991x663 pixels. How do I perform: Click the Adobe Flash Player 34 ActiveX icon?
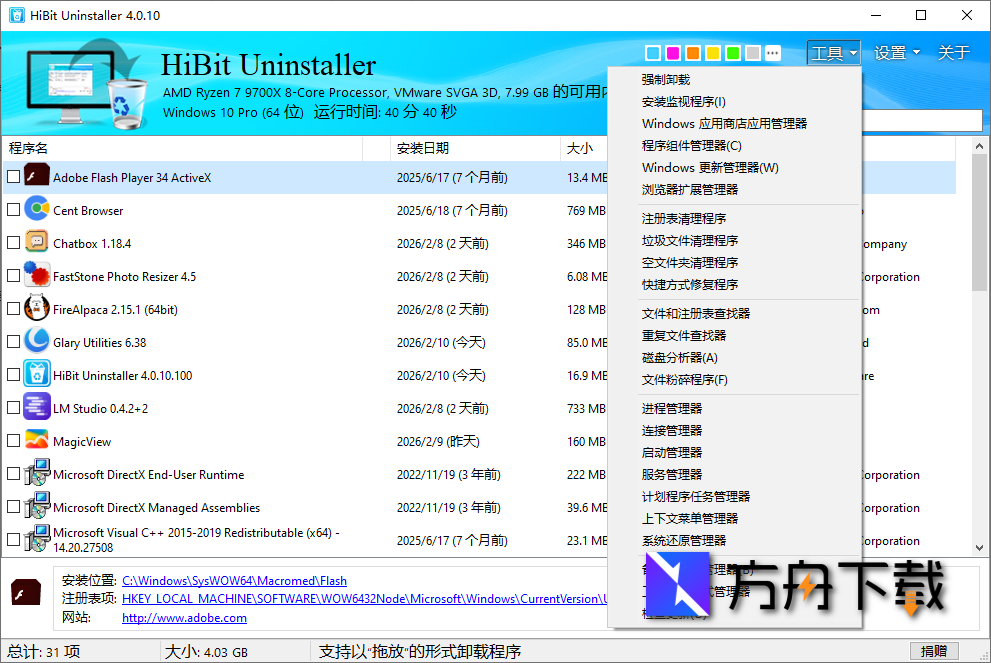[x=37, y=175]
